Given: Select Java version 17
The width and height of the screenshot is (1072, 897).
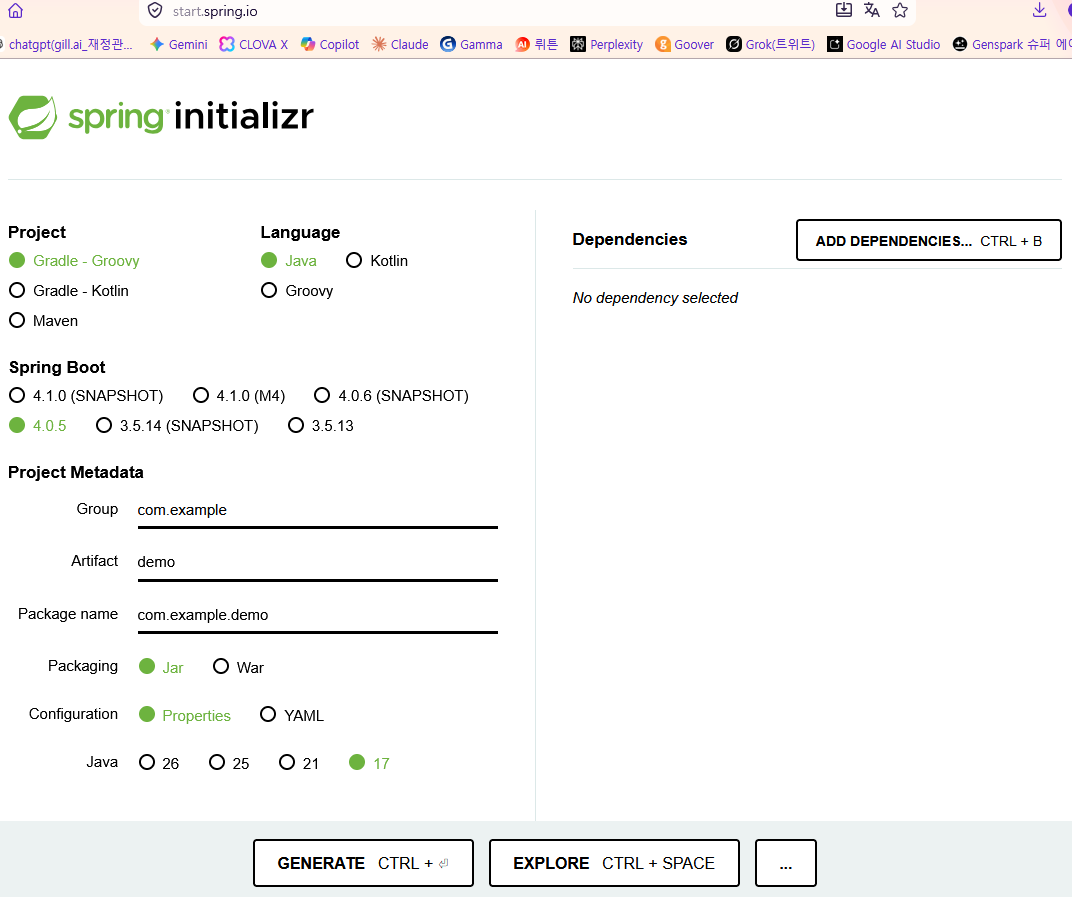Looking at the screenshot, I should [369, 763].
